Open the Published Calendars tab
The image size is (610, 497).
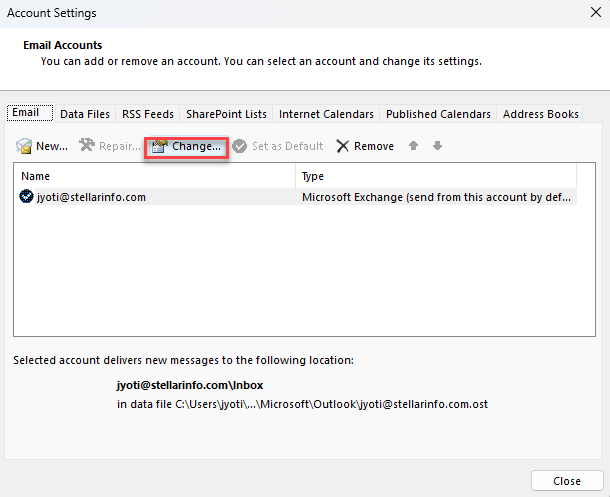click(x=438, y=114)
